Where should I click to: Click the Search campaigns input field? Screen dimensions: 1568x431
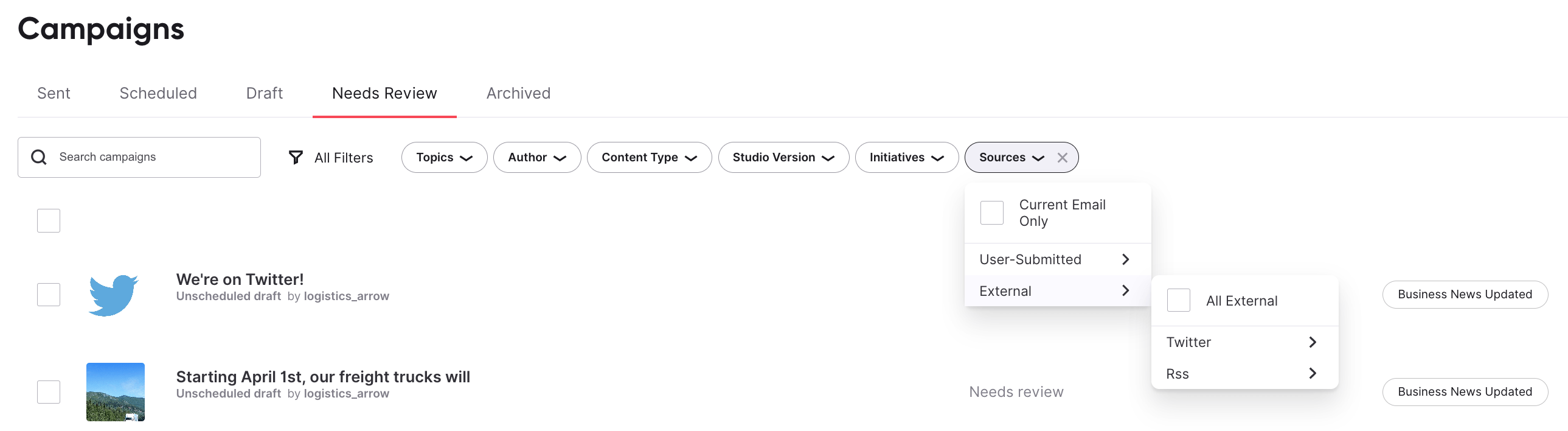coord(152,157)
